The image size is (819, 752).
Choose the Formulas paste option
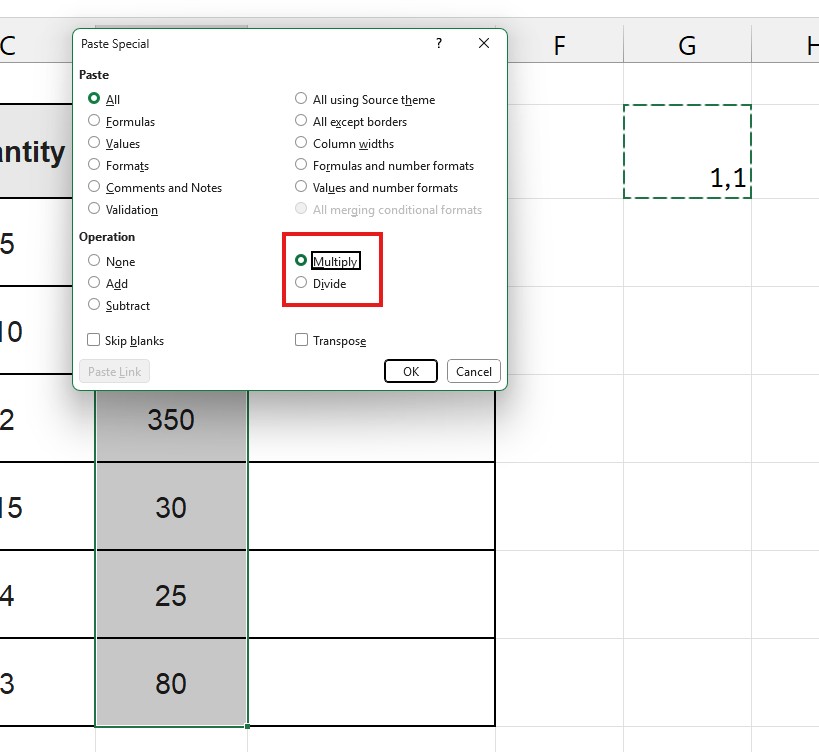click(93, 121)
